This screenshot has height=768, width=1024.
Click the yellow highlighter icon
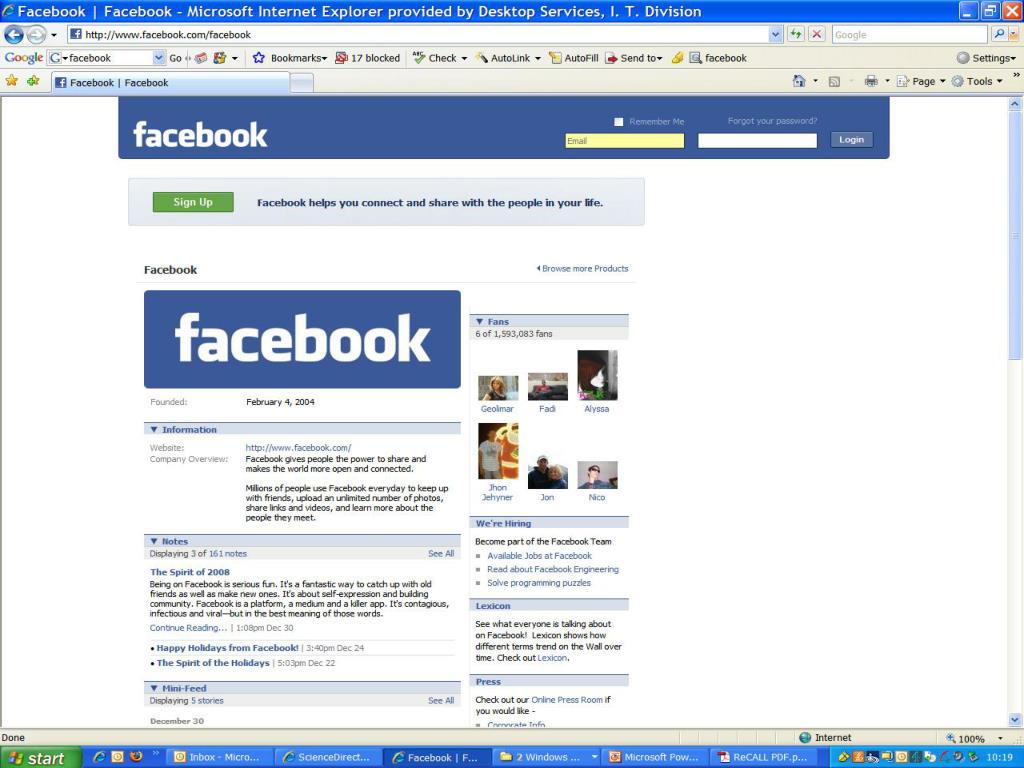[677, 58]
